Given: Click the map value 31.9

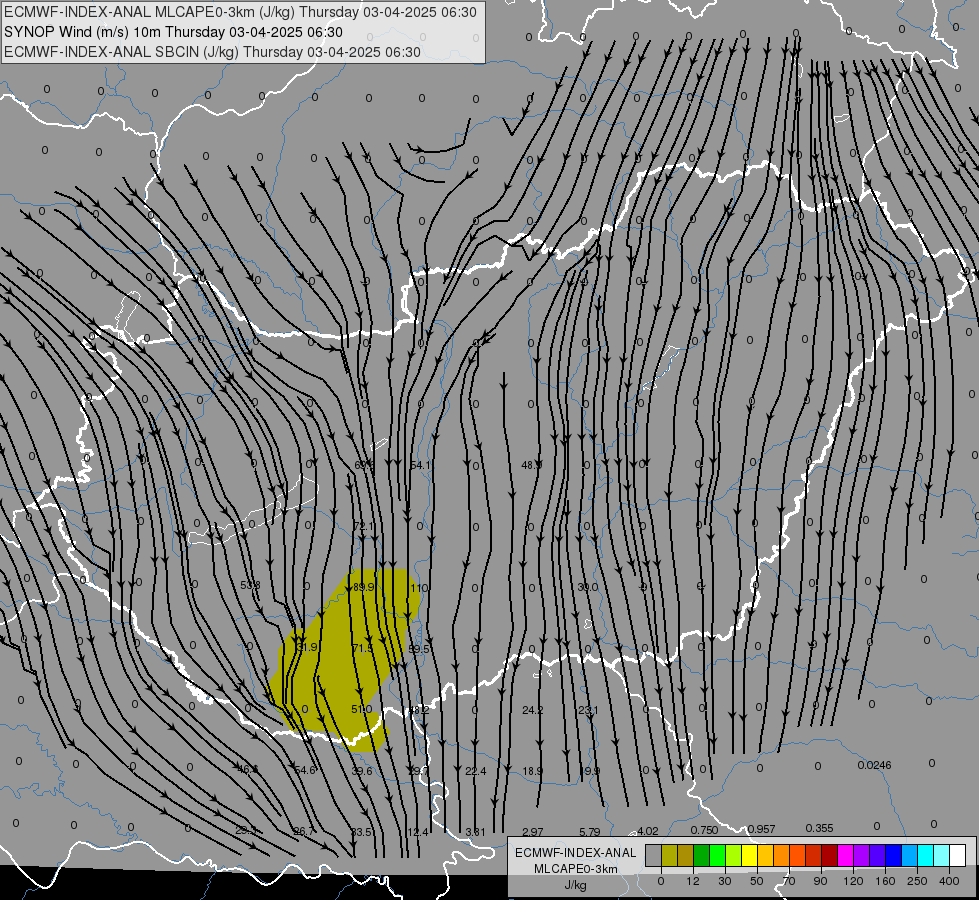Looking at the screenshot, I should (307, 647).
